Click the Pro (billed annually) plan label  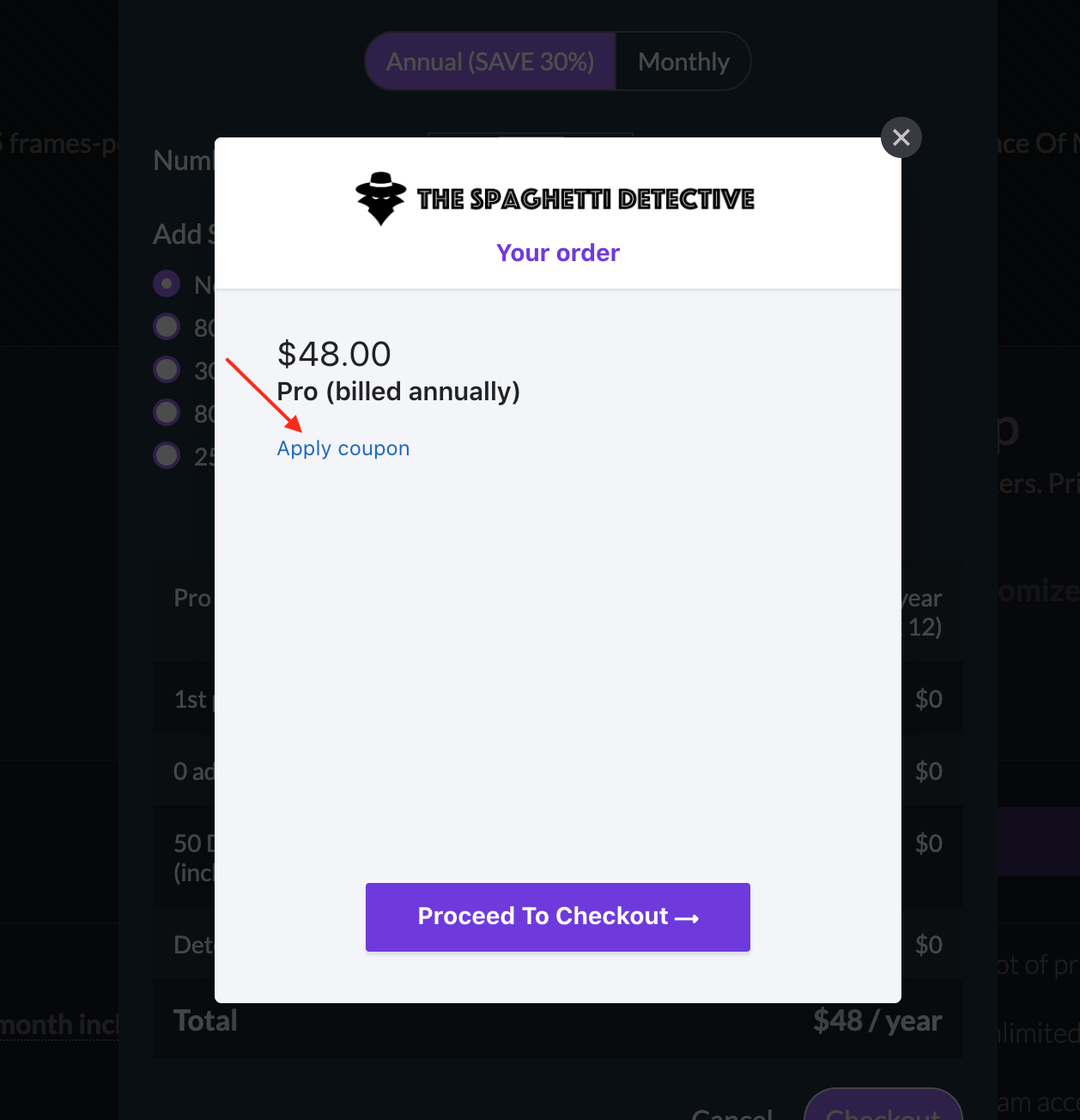tap(398, 392)
